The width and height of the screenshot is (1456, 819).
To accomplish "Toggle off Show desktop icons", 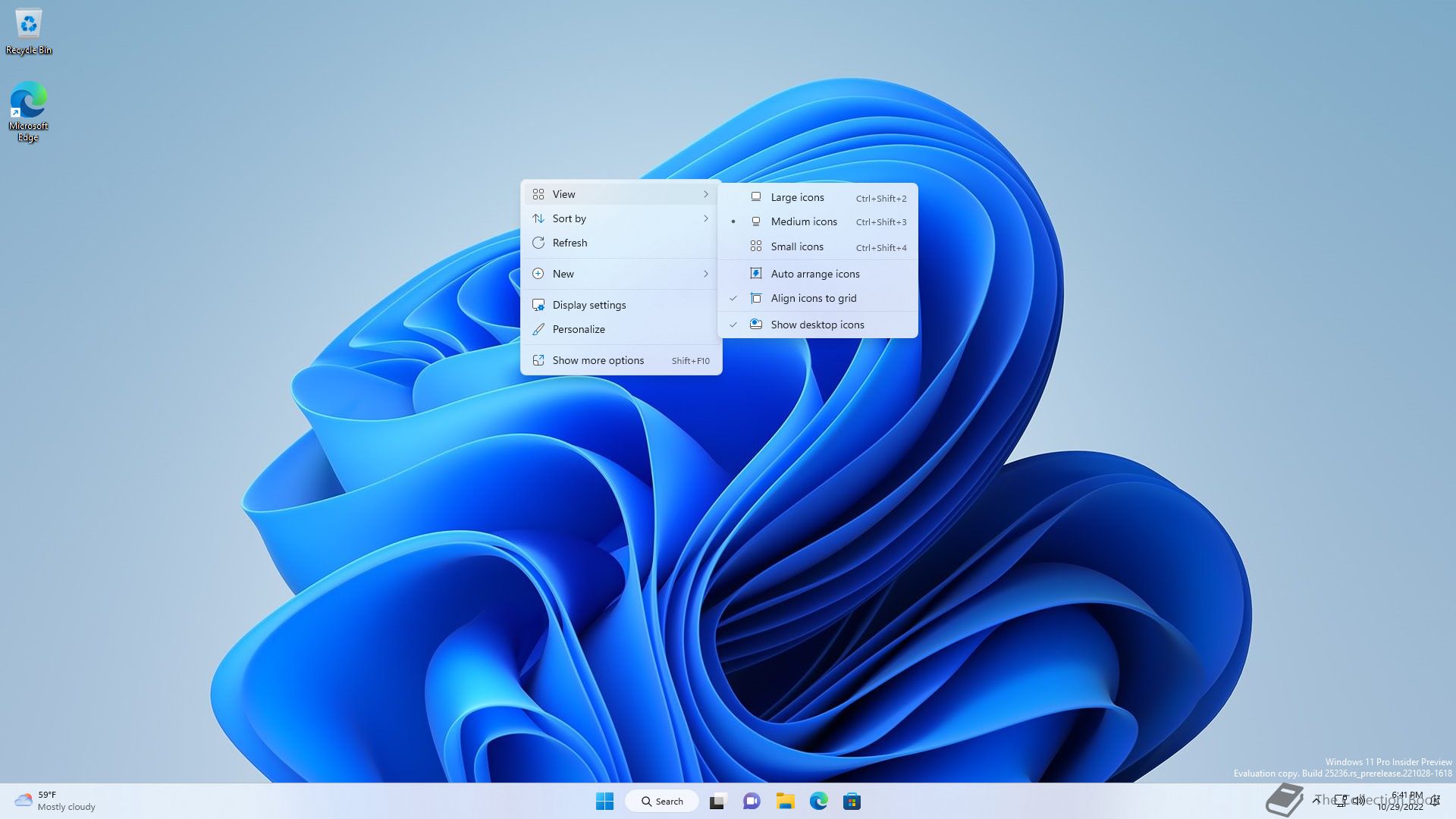I will point(817,325).
